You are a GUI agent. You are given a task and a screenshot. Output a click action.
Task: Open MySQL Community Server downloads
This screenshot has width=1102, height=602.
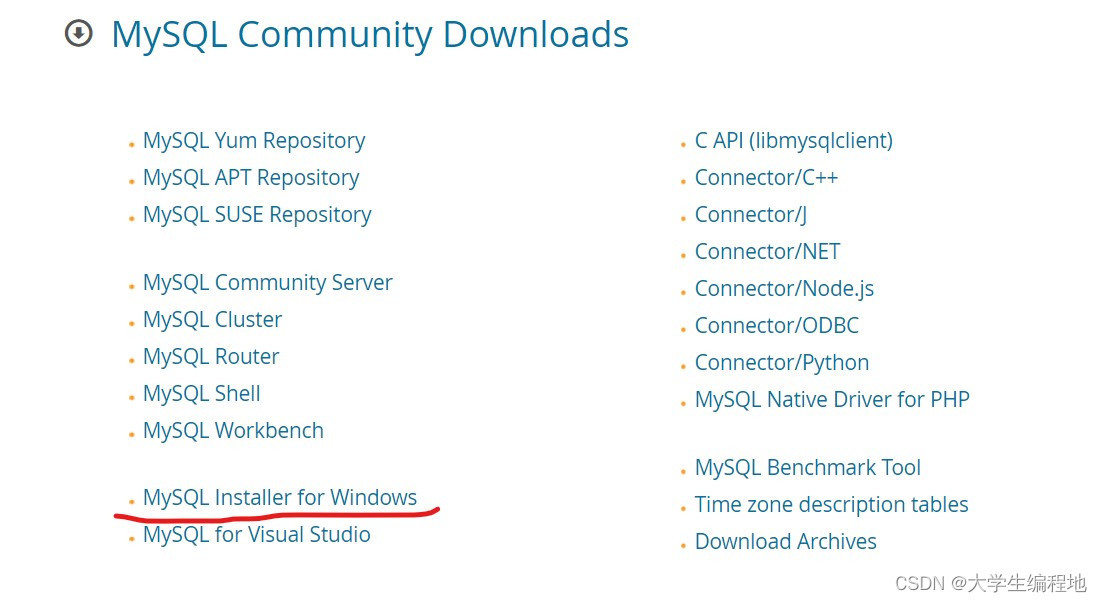click(268, 282)
